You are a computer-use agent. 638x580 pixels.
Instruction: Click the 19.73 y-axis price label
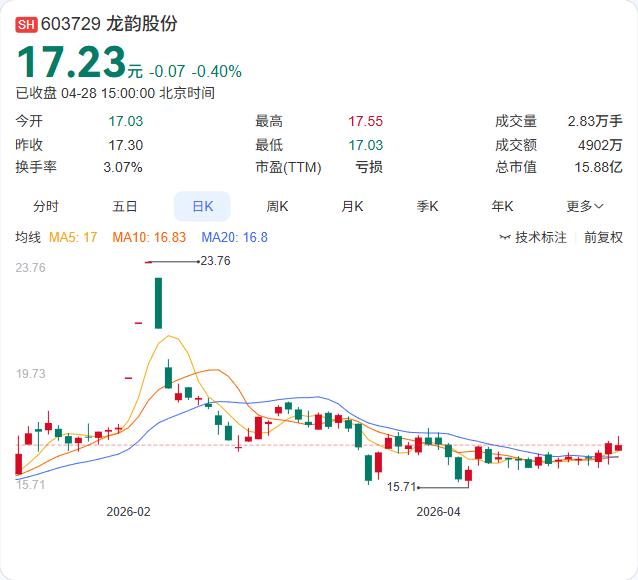(31, 374)
